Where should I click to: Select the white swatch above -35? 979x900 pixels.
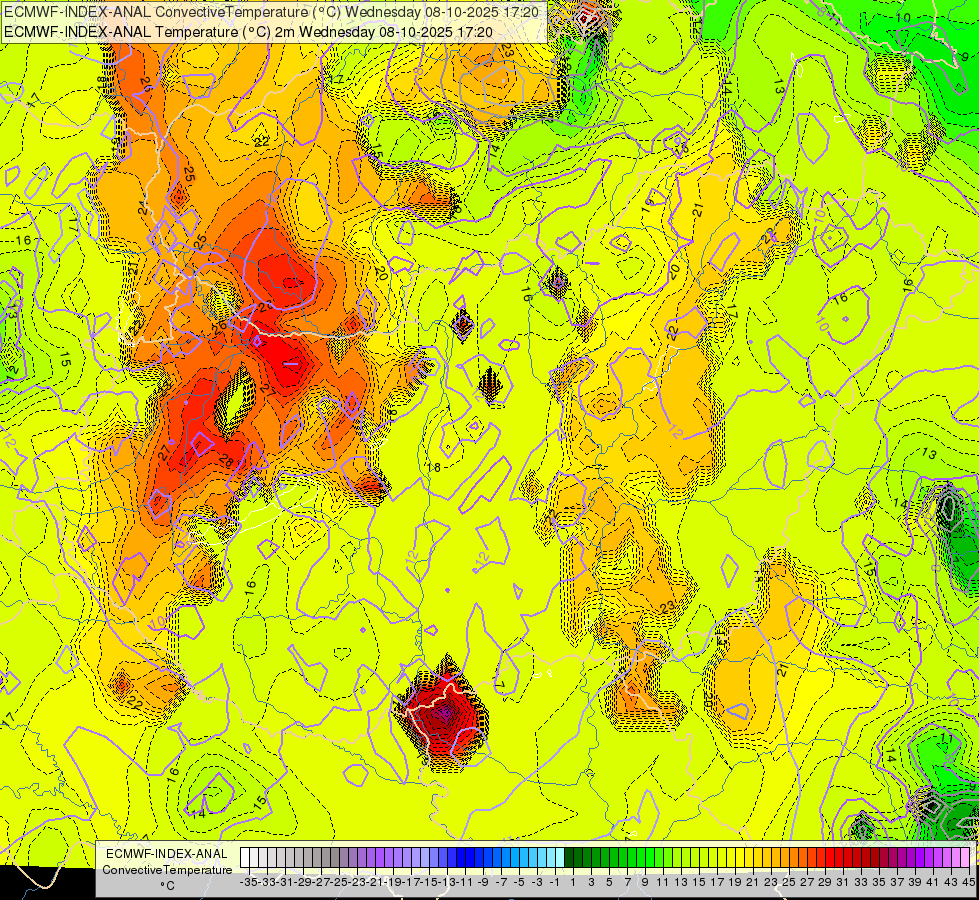pos(245,857)
